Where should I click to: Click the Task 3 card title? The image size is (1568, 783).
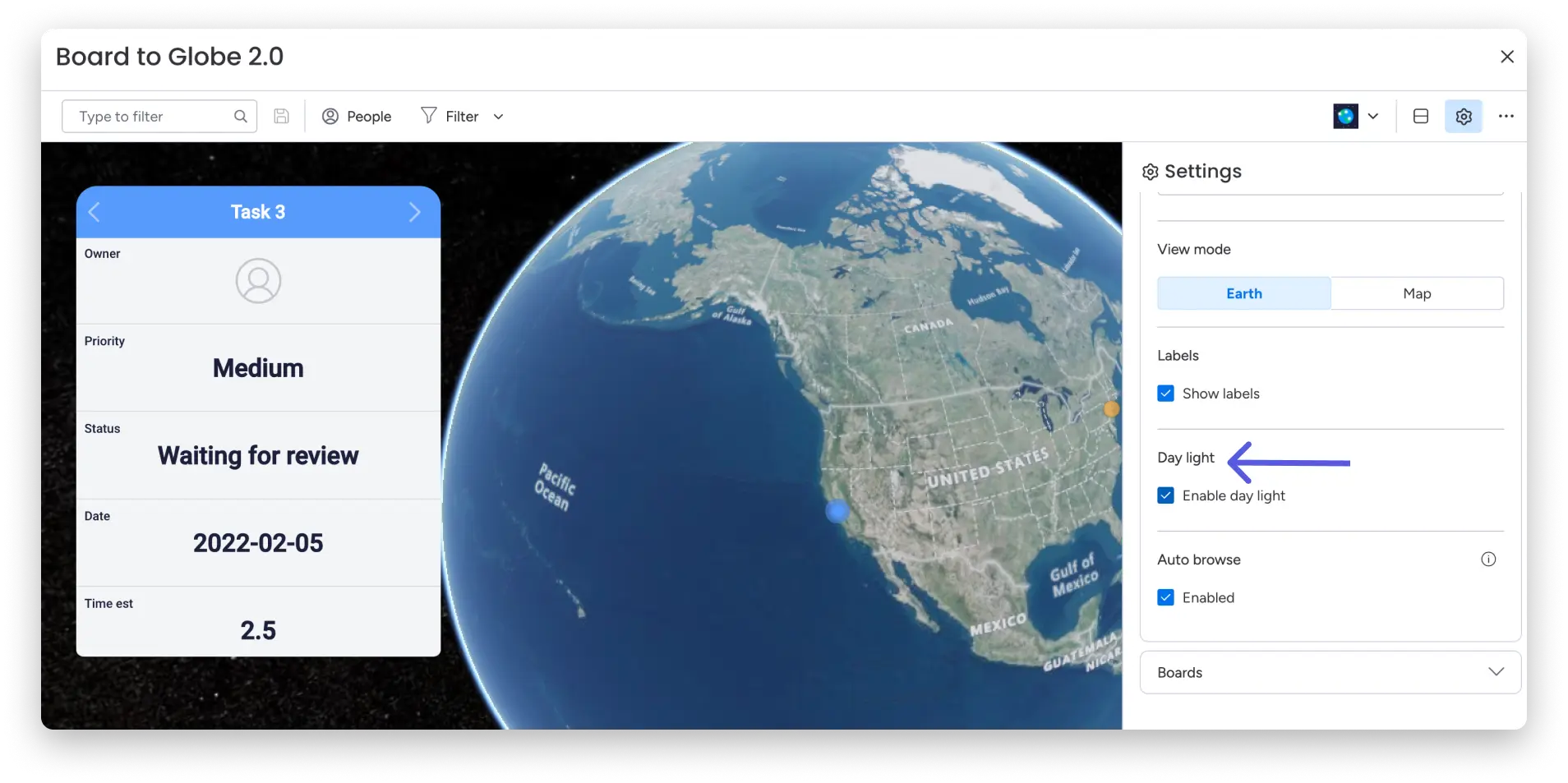click(258, 212)
